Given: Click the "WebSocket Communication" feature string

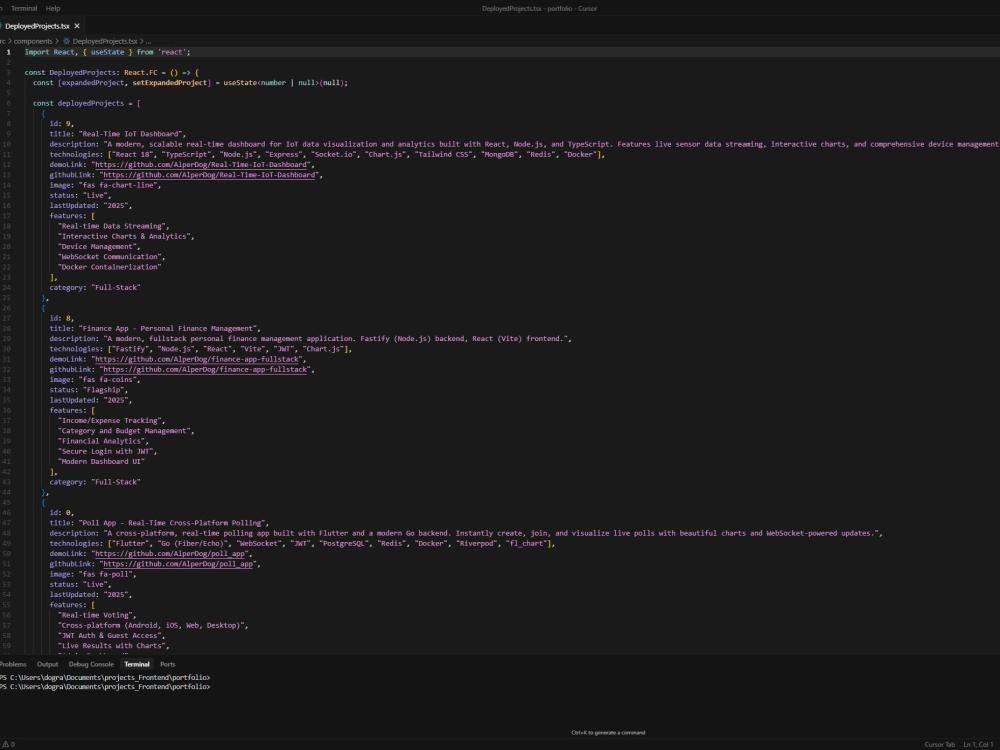Looking at the screenshot, I should pos(112,257).
